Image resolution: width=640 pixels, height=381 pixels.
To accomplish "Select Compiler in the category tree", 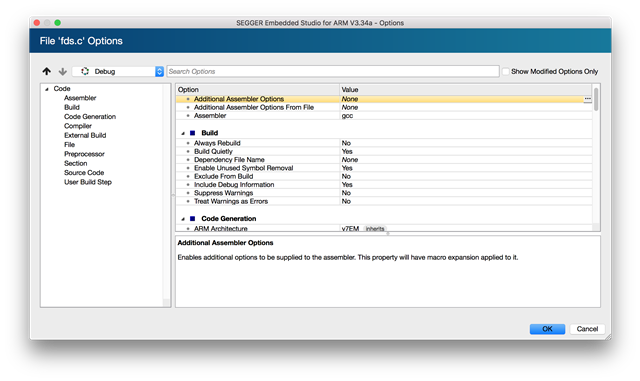I will coord(78,126).
